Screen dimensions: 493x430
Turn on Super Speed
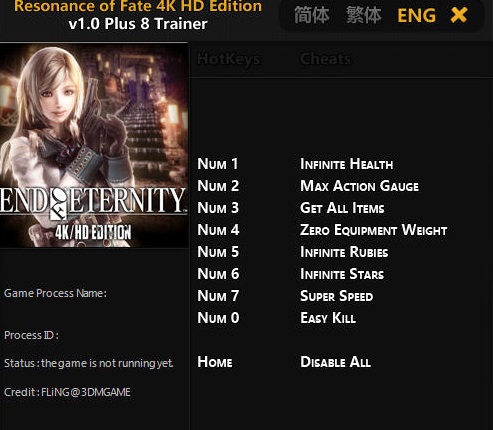click(x=336, y=296)
